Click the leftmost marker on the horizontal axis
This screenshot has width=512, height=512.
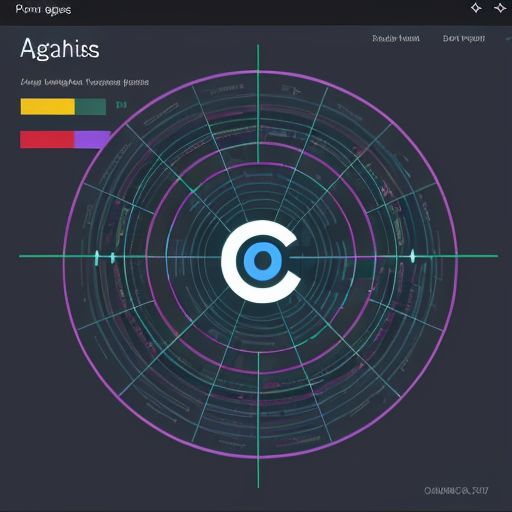97,258
